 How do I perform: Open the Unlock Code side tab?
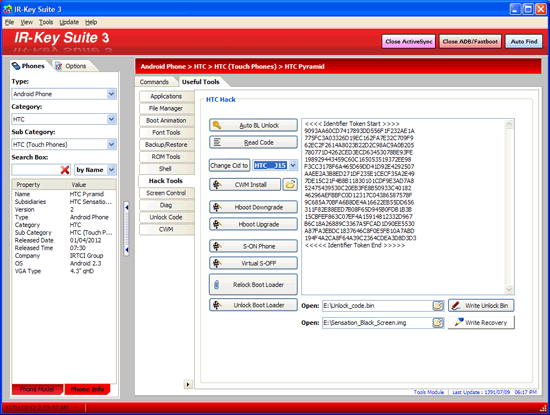166,217
